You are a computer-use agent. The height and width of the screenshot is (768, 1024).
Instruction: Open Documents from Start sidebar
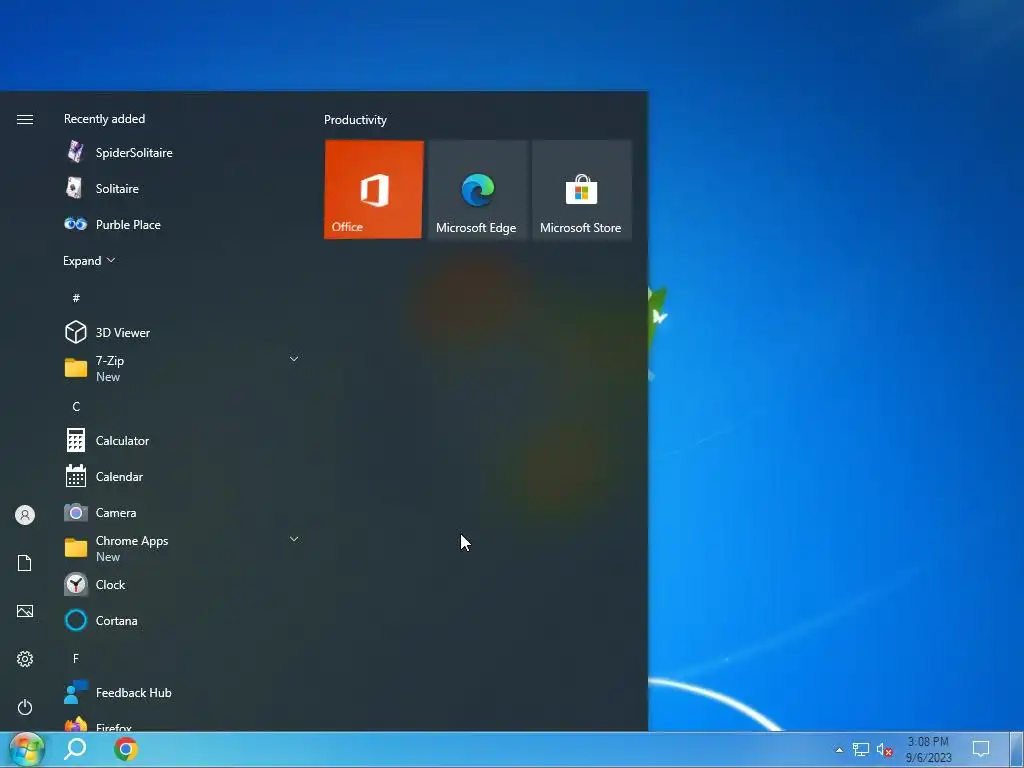tap(25, 563)
